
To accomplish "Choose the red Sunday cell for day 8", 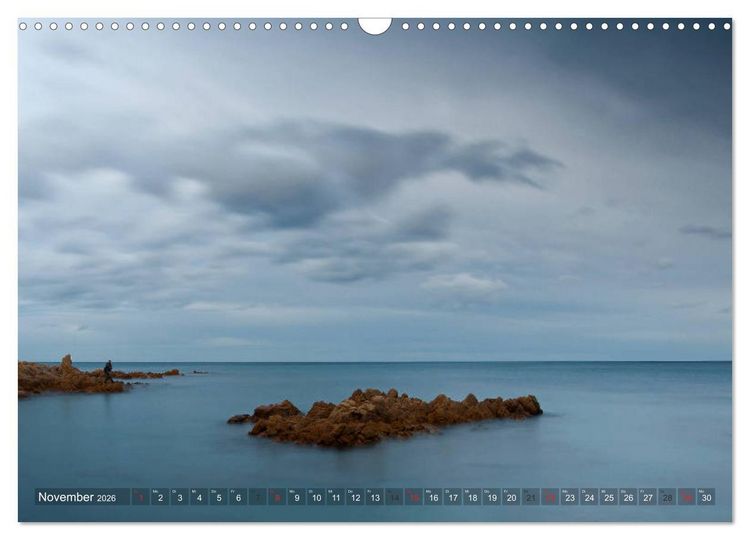I will [x=277, y=496].
